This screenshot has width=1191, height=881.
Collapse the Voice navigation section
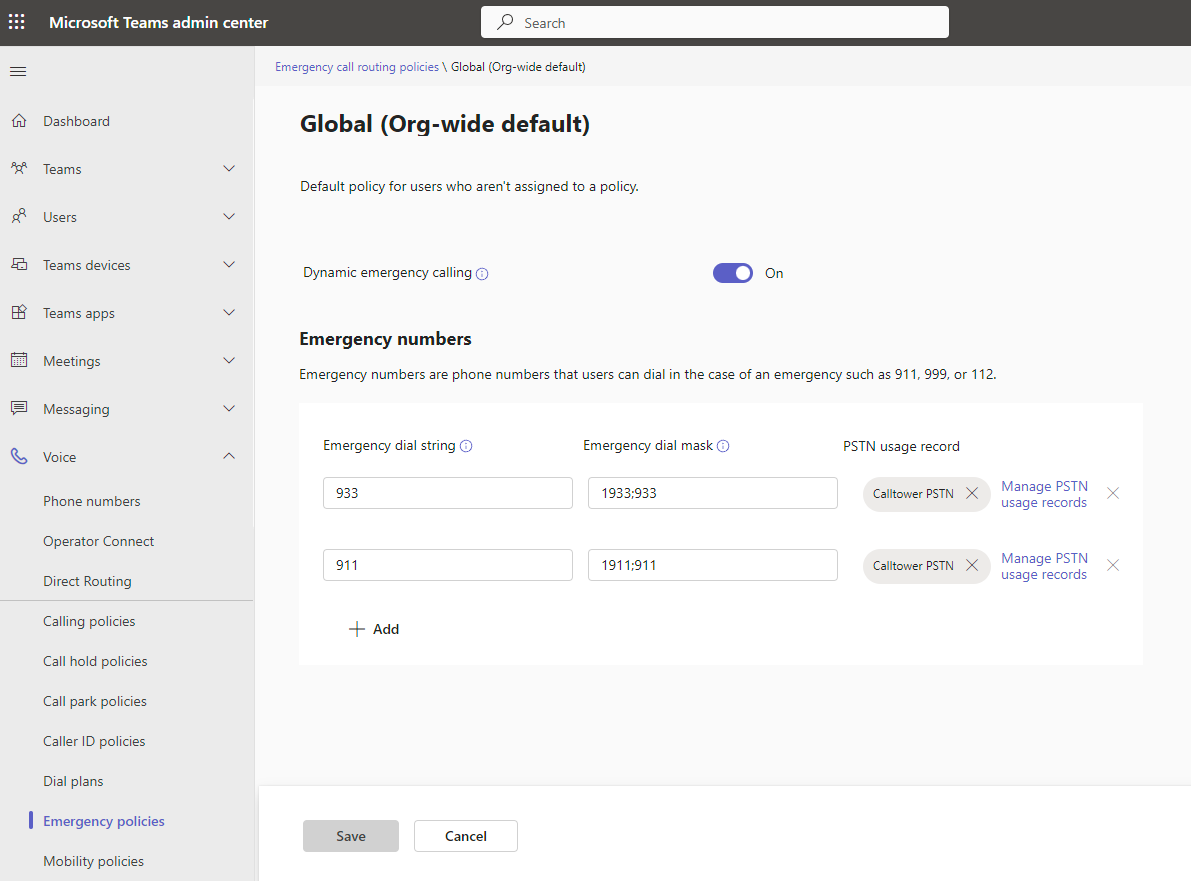click(x=229, y=457)
